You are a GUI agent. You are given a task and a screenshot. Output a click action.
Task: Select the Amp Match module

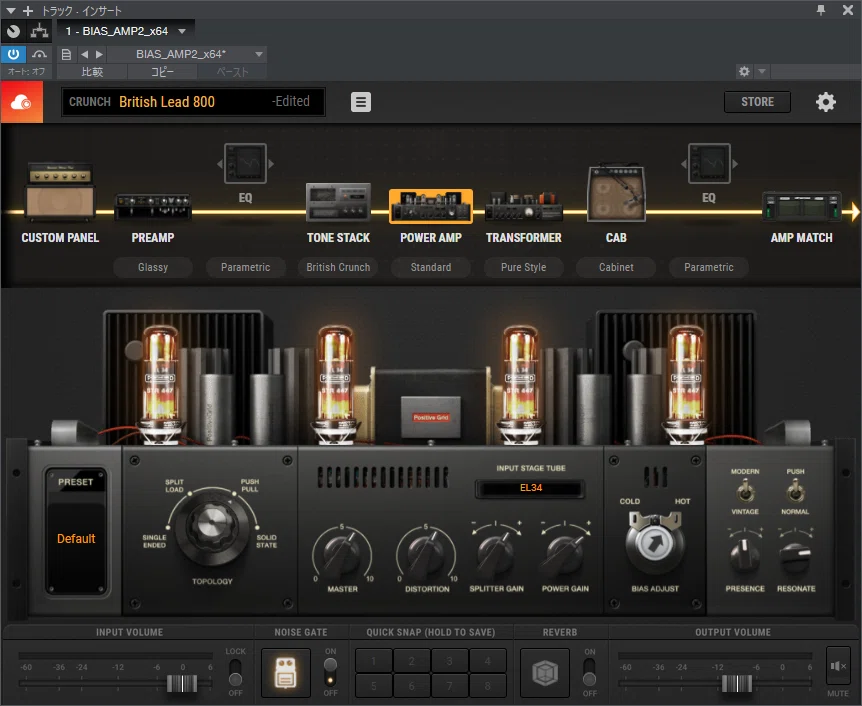click(802, 206)
